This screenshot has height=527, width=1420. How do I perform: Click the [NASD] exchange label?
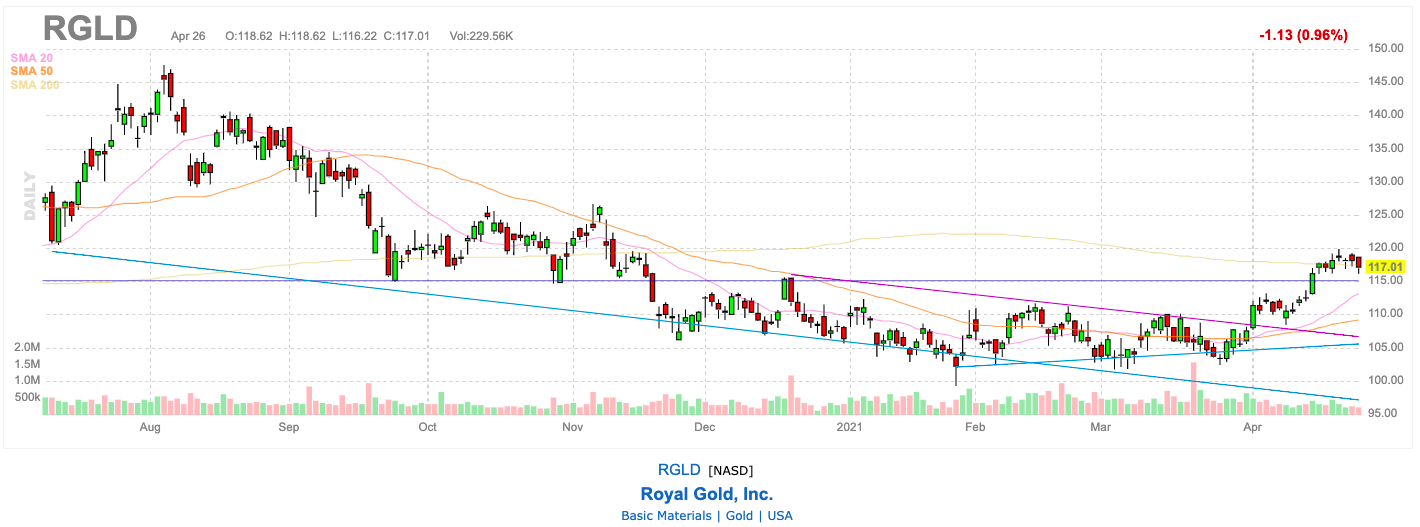[730, 470]
